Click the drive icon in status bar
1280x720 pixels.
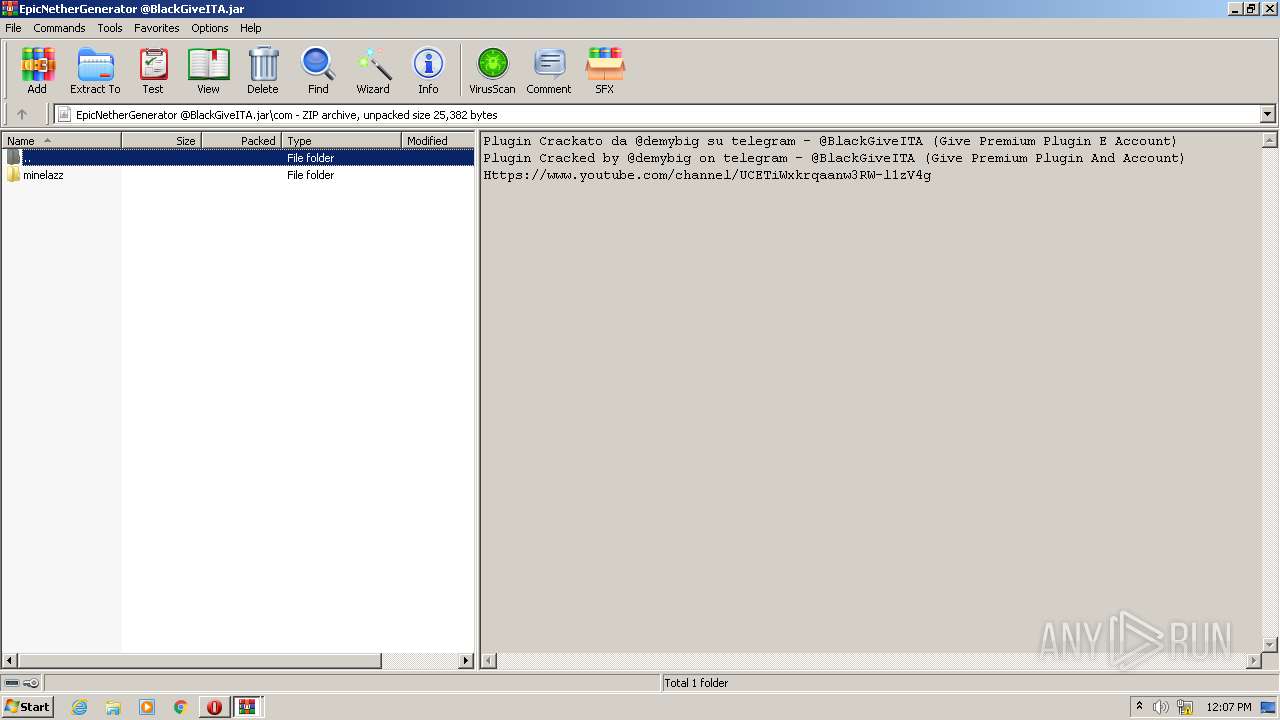click(12, 683)
